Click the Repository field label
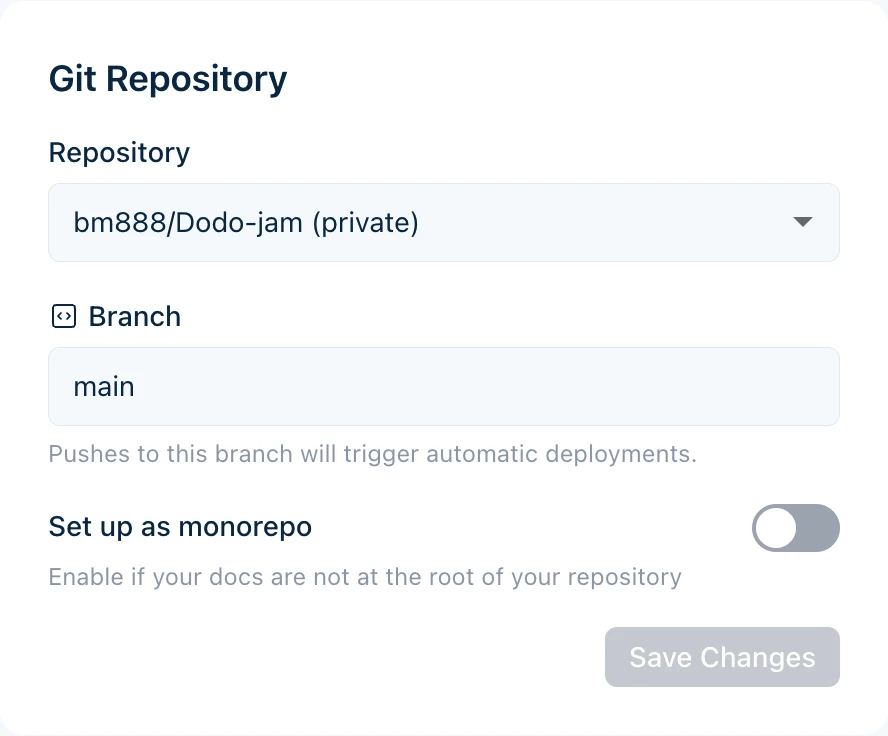Viewport: 888px width, 736px height. coord(119,152)
